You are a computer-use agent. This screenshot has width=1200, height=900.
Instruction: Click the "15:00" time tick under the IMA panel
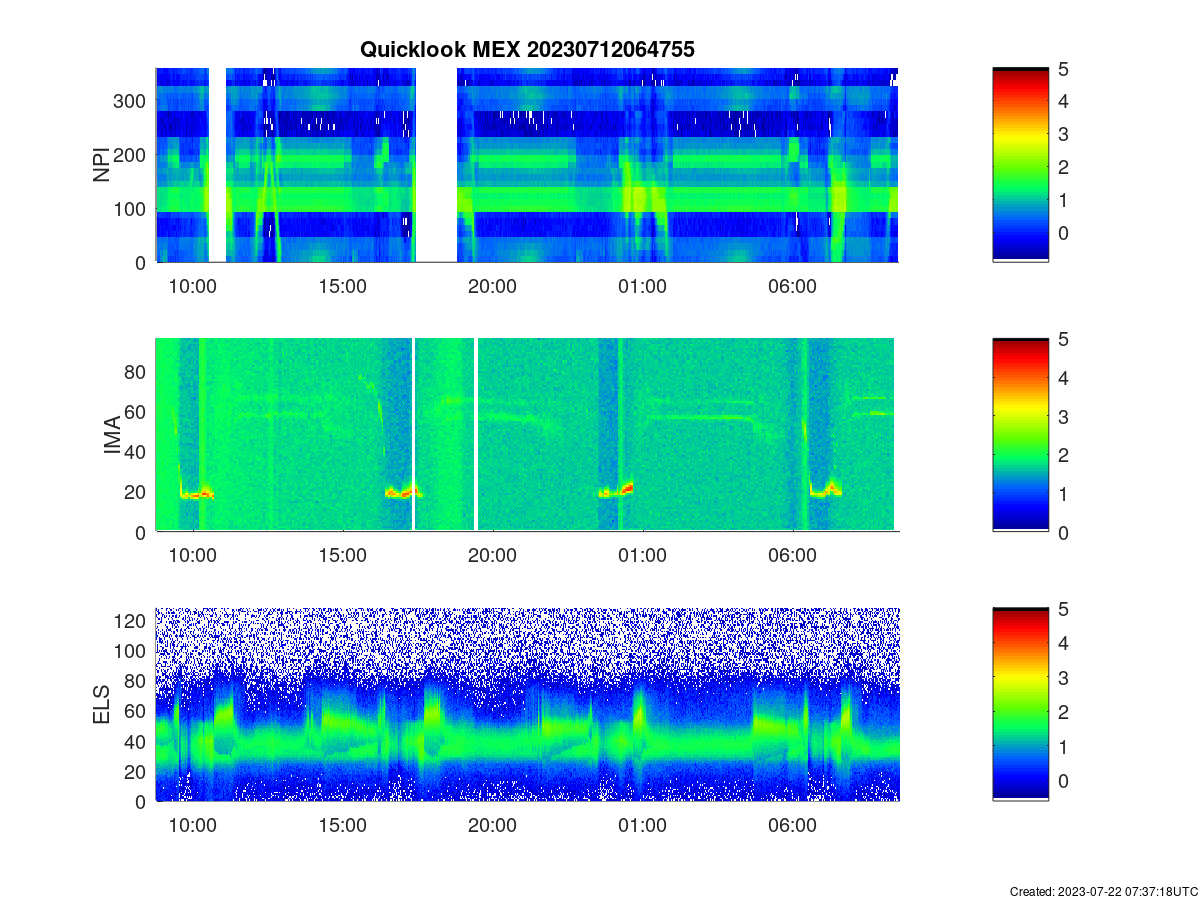tap(343, 556)
